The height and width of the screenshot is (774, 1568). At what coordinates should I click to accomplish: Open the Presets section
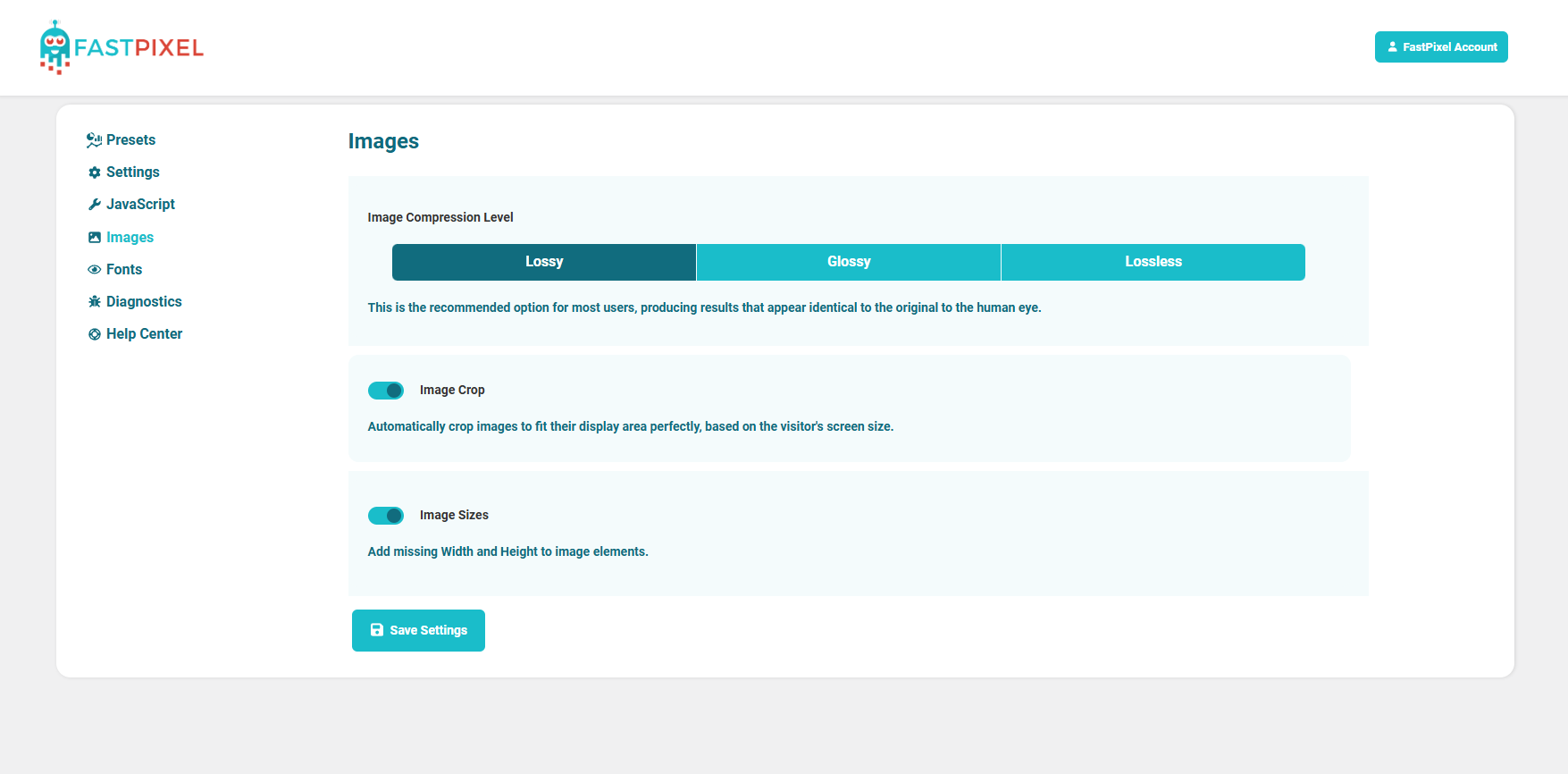pyautogui.click(x=130, y=140)
